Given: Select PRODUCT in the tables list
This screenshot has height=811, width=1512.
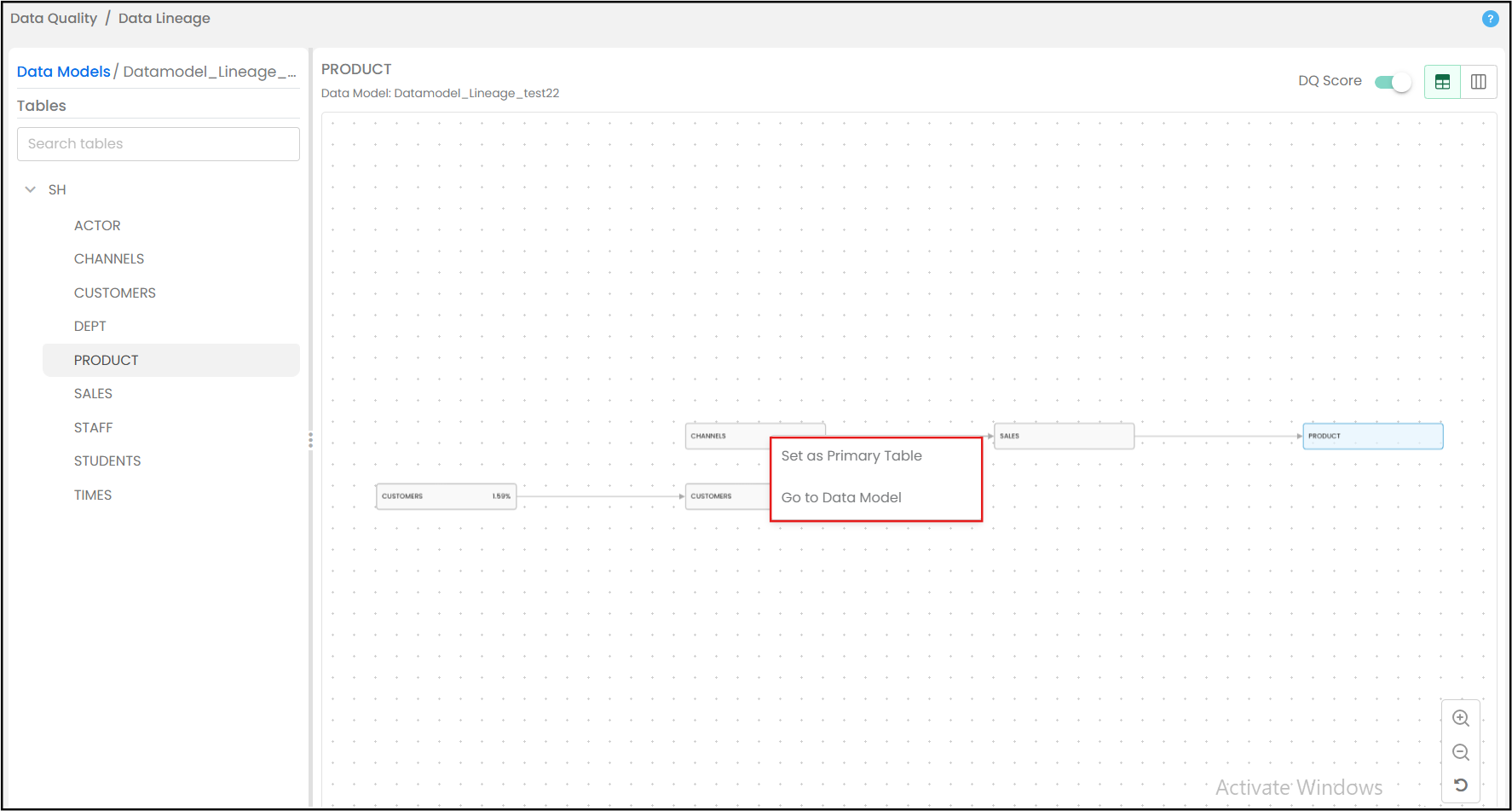Looking at the screenshot, I should coord(171,360).
